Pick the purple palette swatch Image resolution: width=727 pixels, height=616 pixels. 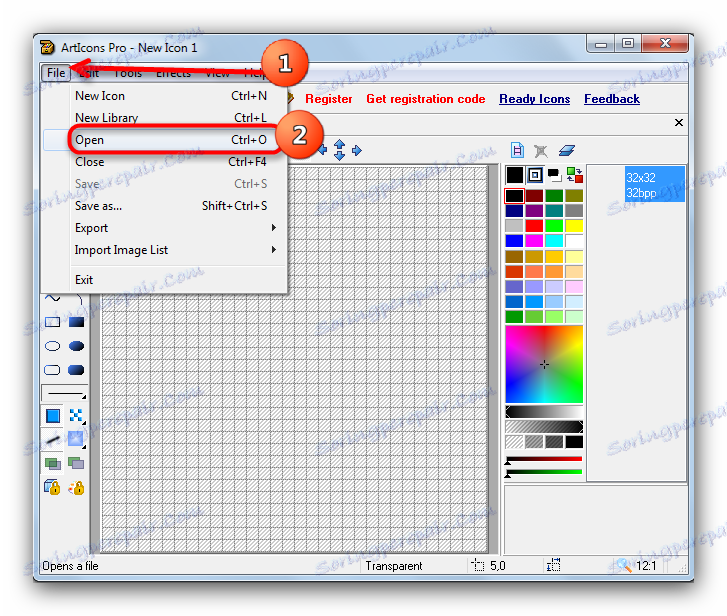[x=534, y=211]
